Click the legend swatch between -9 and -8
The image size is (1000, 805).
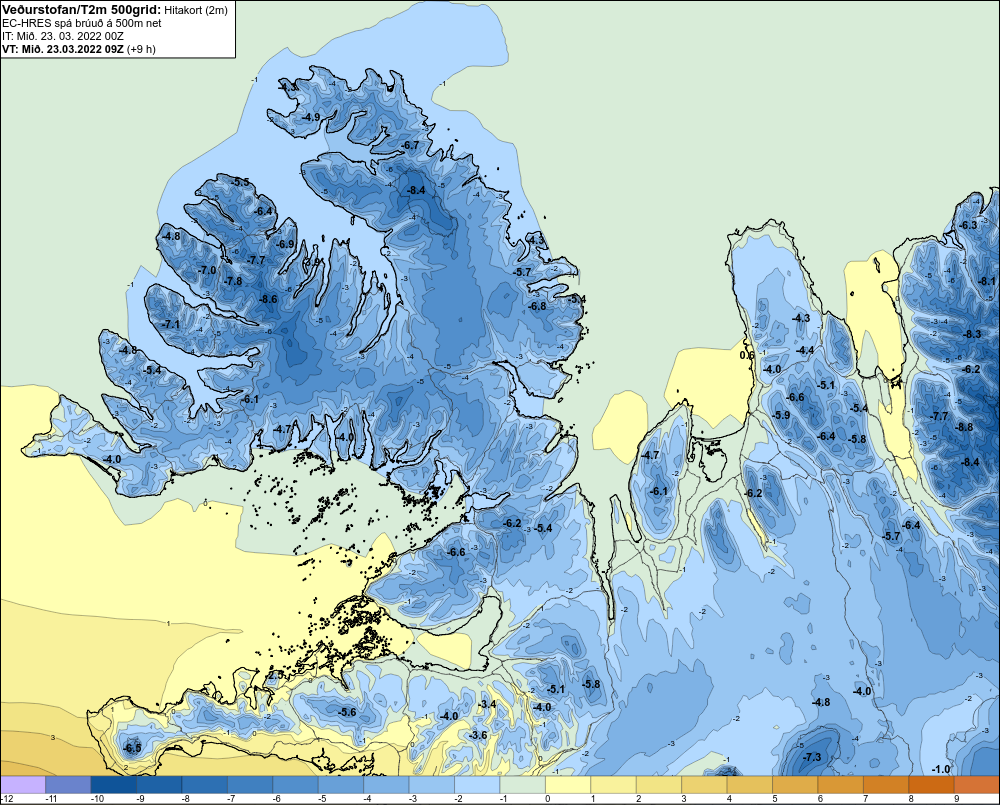click(x=159, y=784)
